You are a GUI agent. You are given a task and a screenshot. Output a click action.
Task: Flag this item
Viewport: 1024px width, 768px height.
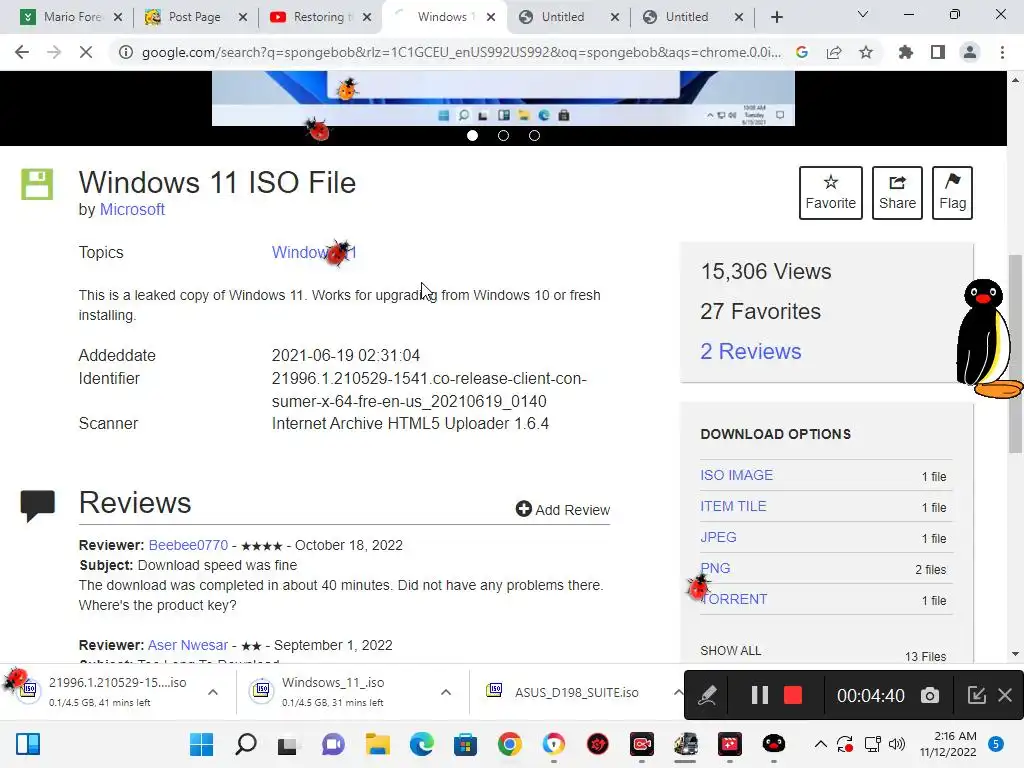(952, 193)
